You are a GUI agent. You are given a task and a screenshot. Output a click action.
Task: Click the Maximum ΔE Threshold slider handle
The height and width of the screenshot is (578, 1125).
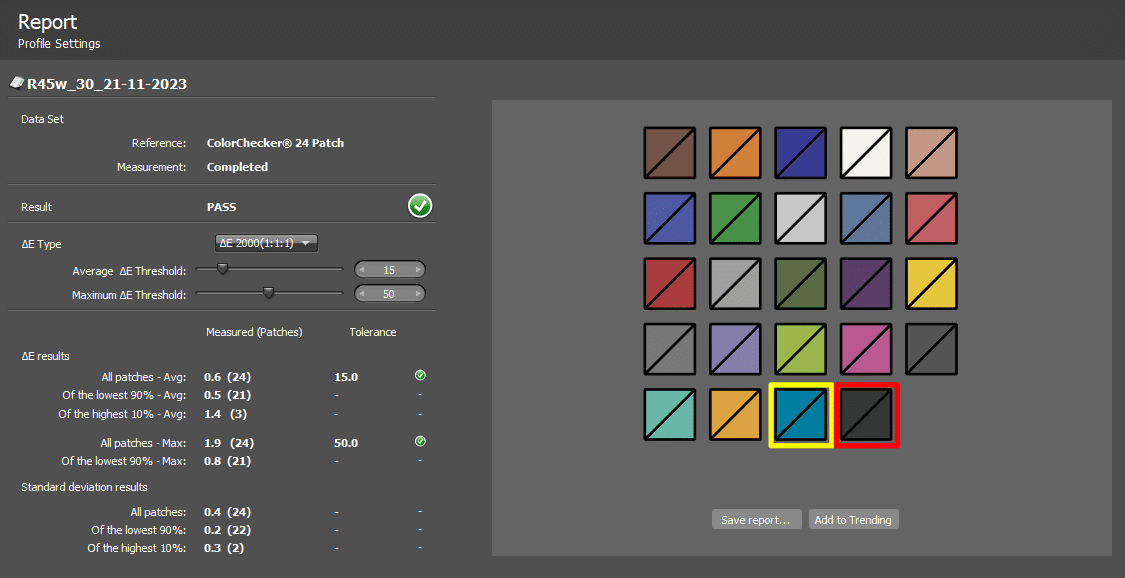coord(268,293)
